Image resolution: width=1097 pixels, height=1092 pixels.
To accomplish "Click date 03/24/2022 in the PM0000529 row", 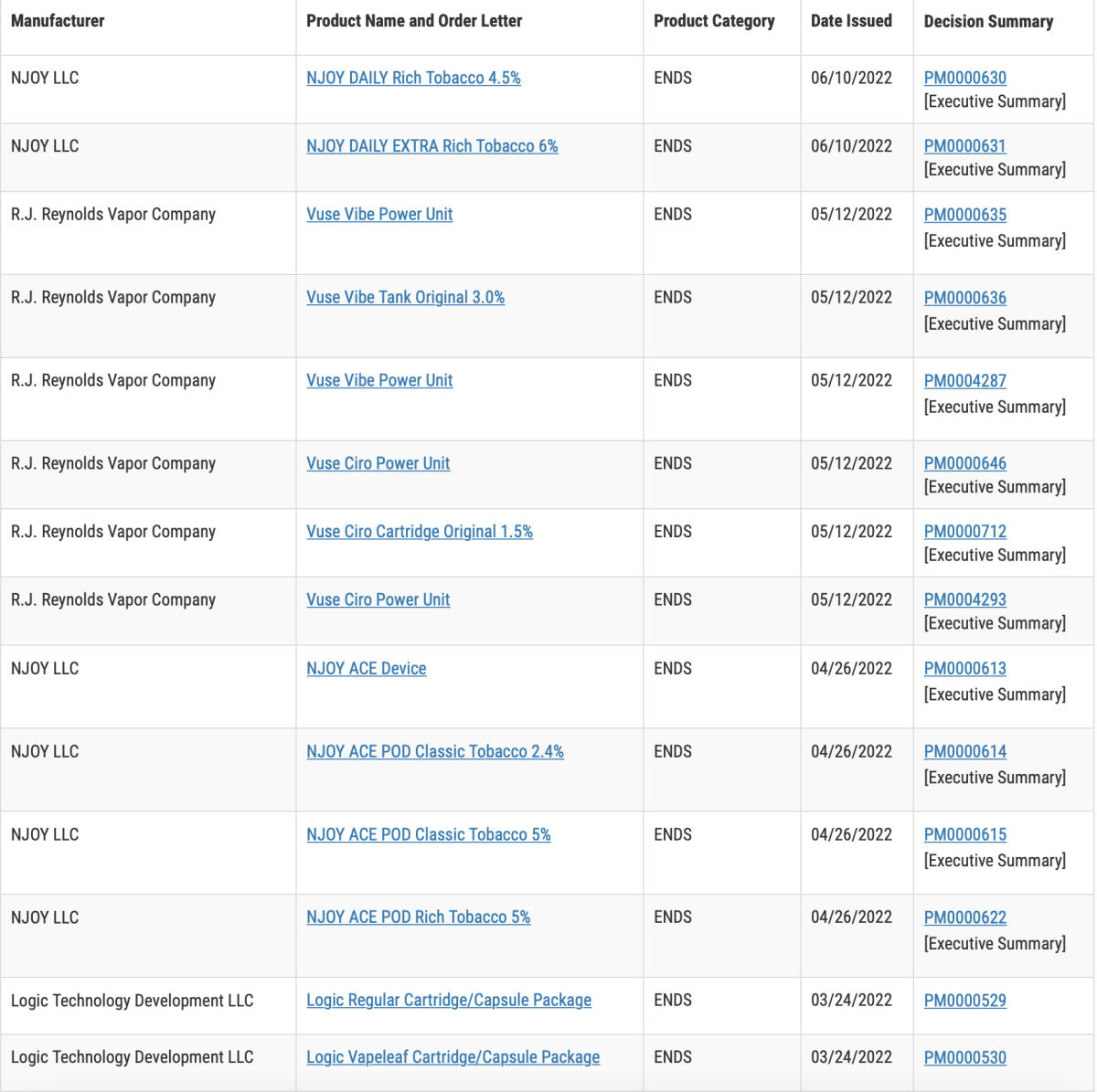I will click(851, 1001).
